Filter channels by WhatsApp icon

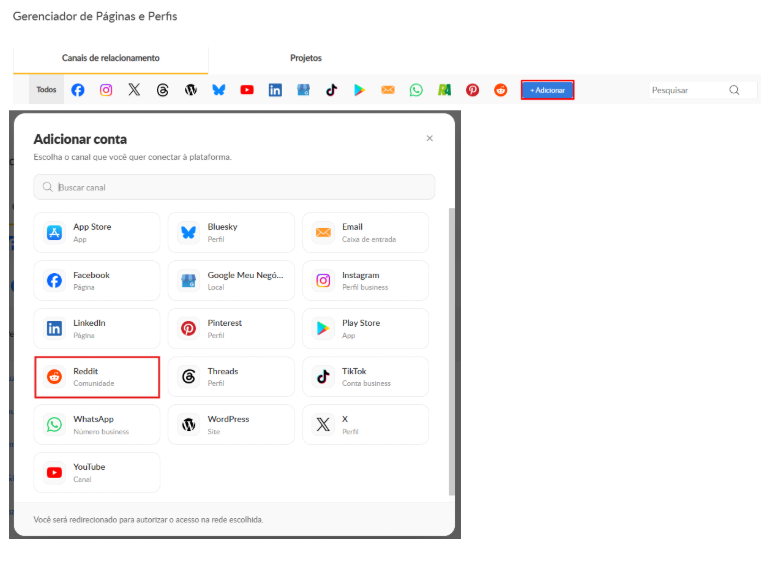pos(416,90)
